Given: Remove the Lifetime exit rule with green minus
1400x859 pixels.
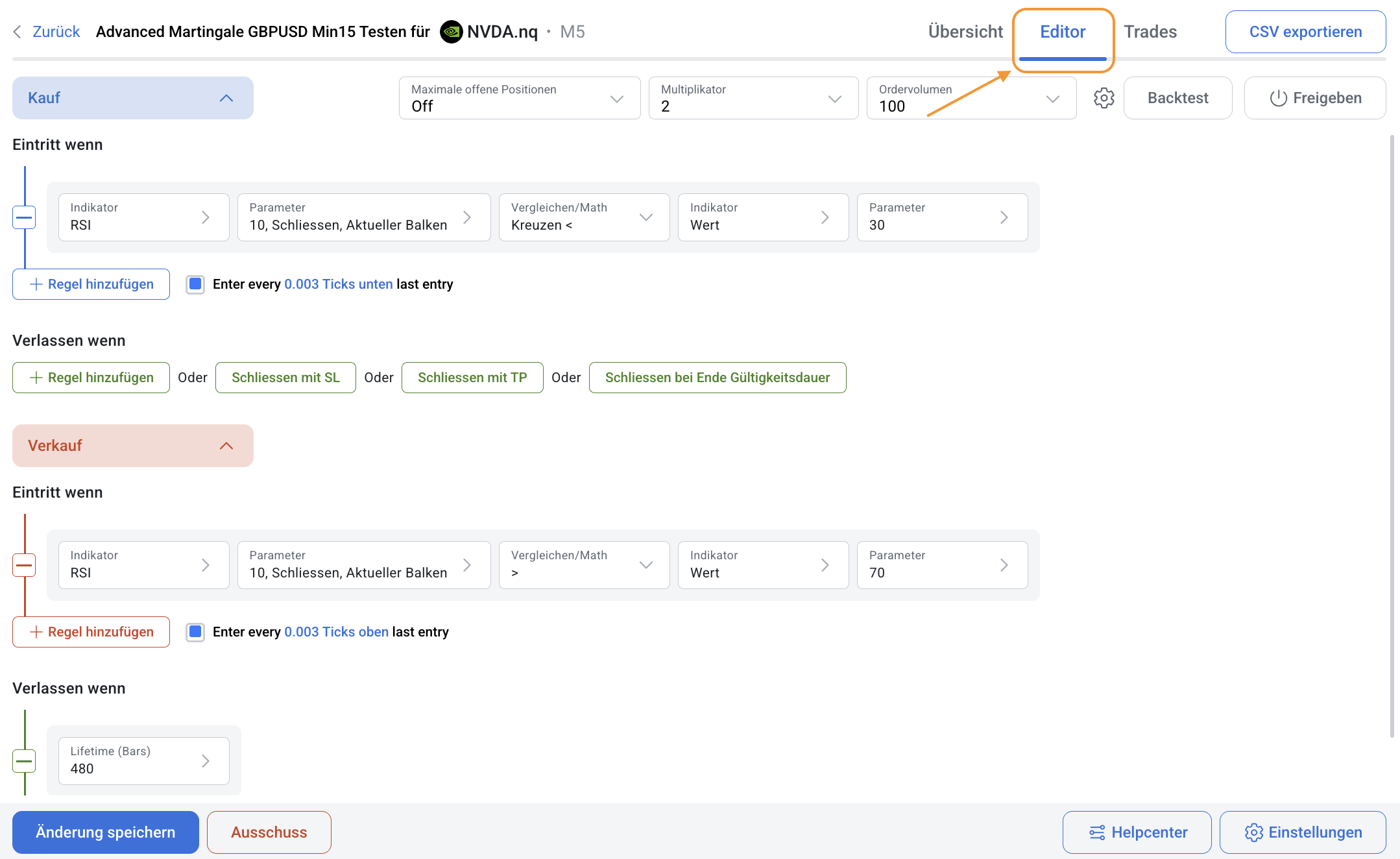Looking at the screenshot, I should (24, 761).
